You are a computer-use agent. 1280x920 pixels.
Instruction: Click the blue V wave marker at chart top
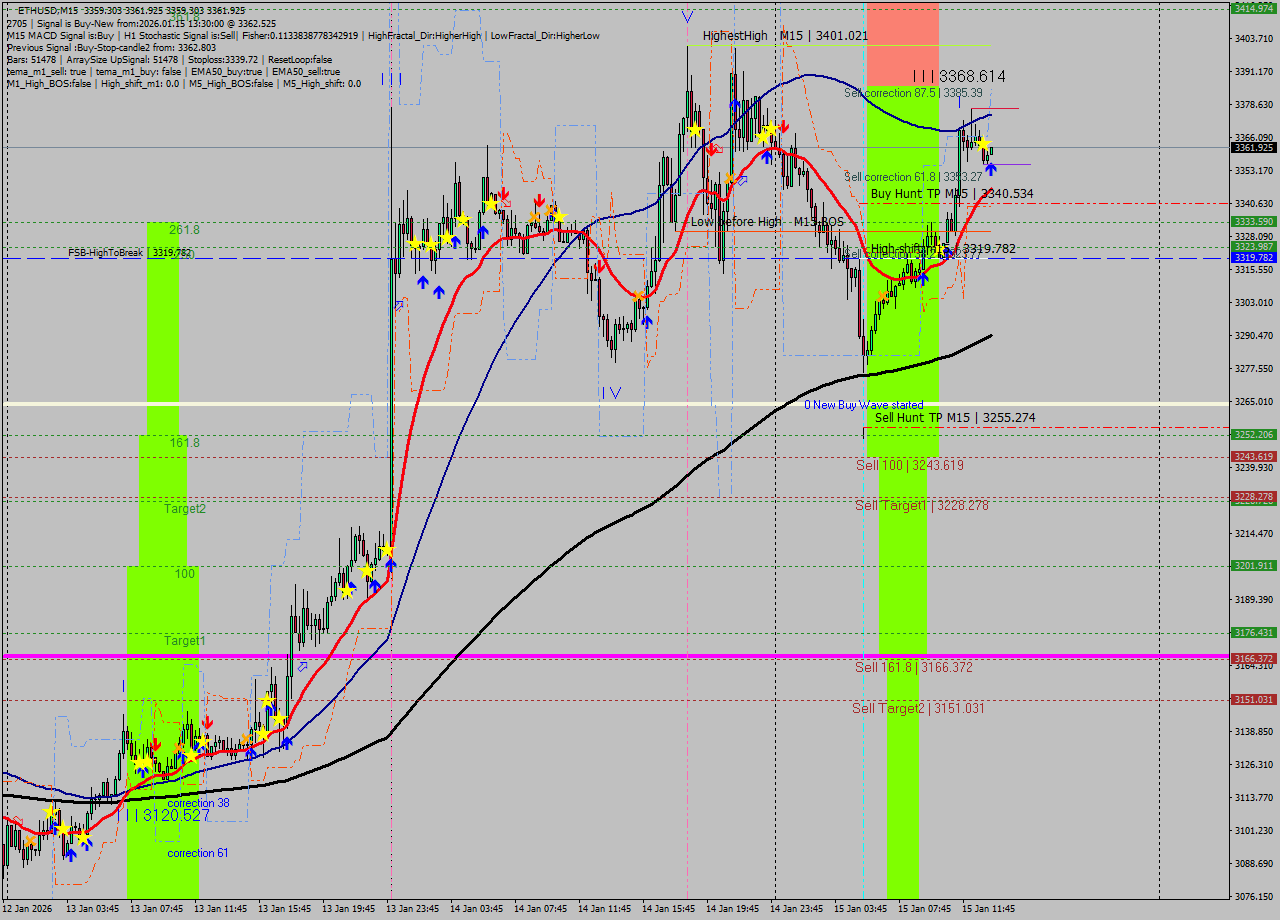click(686, 17)
